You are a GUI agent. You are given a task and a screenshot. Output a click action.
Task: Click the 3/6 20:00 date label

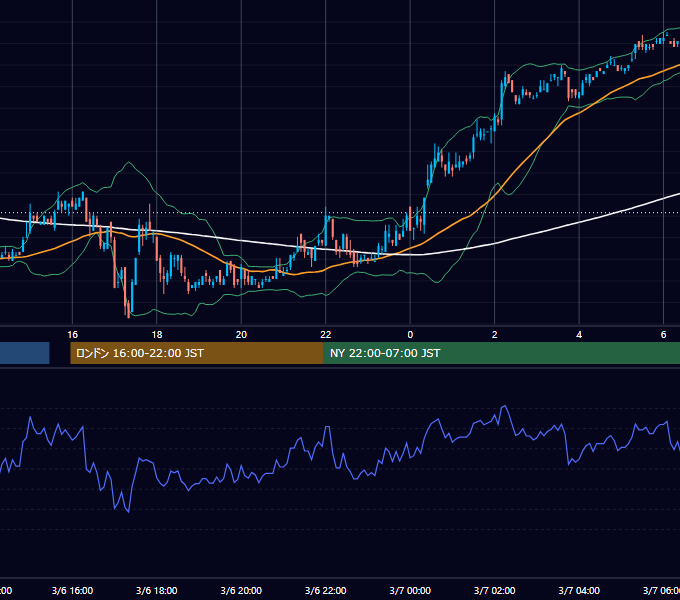(x=241, y=591)
